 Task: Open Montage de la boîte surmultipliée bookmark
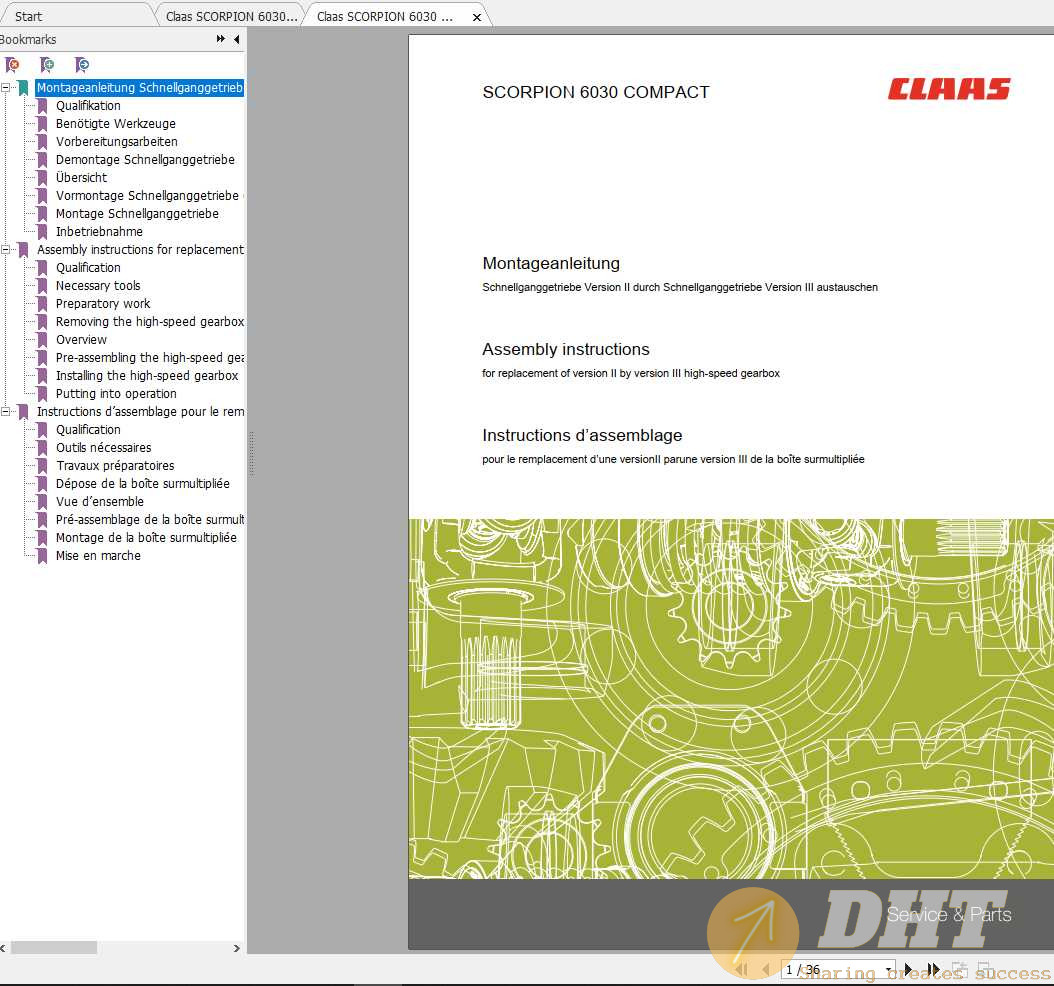click(146, 538)
